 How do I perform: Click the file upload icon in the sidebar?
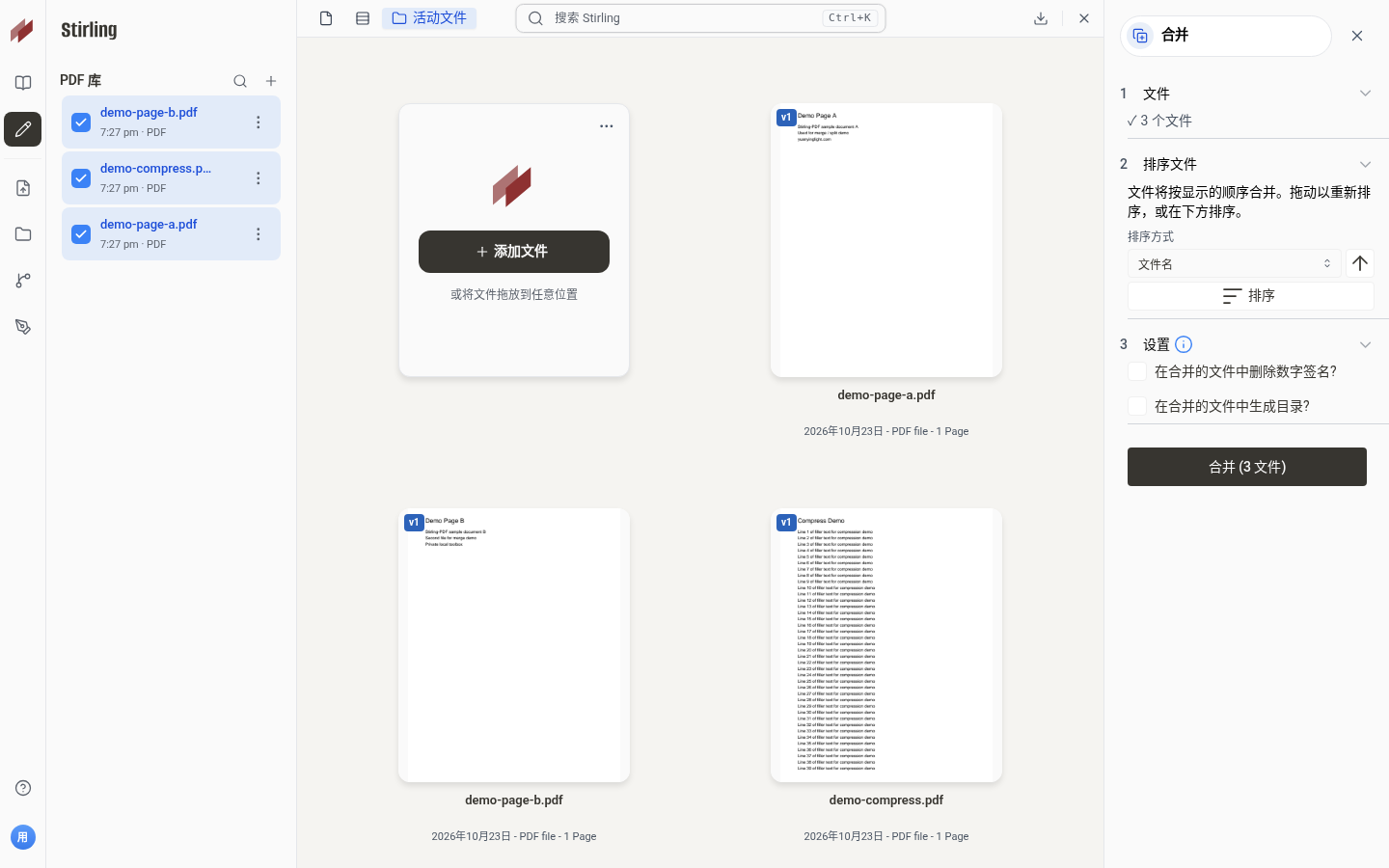pyautogui.click(x=23, y=188)
